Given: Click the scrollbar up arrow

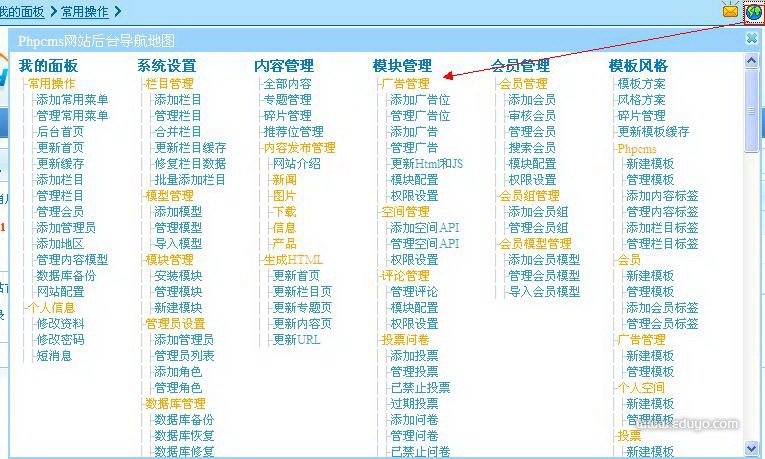Looking at the screenshot, I should coord(752,62).
